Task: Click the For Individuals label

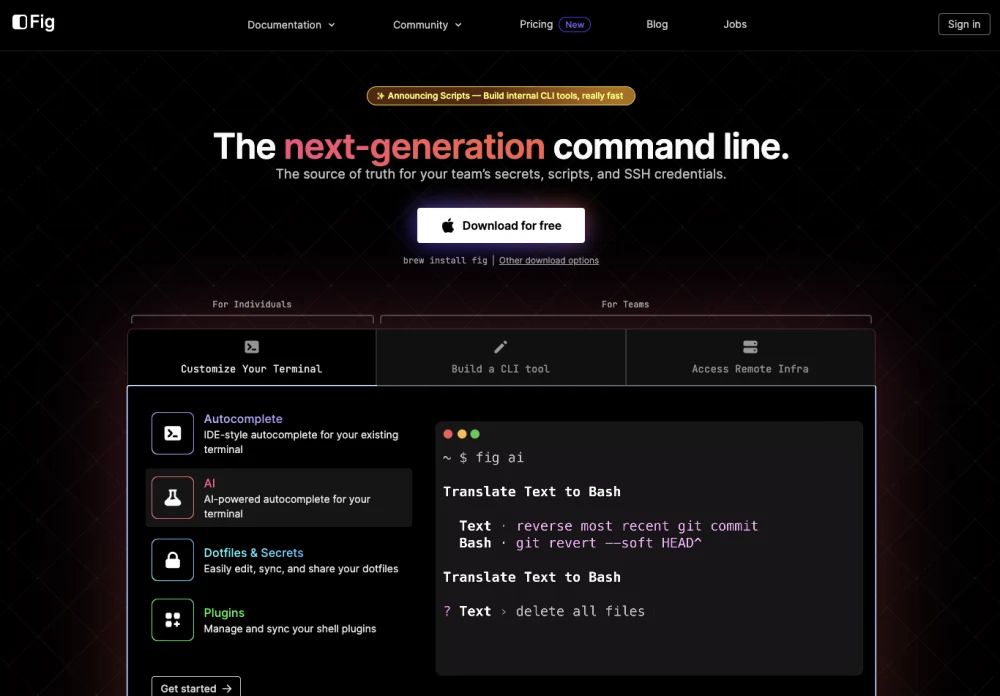Action: [252, 304]
